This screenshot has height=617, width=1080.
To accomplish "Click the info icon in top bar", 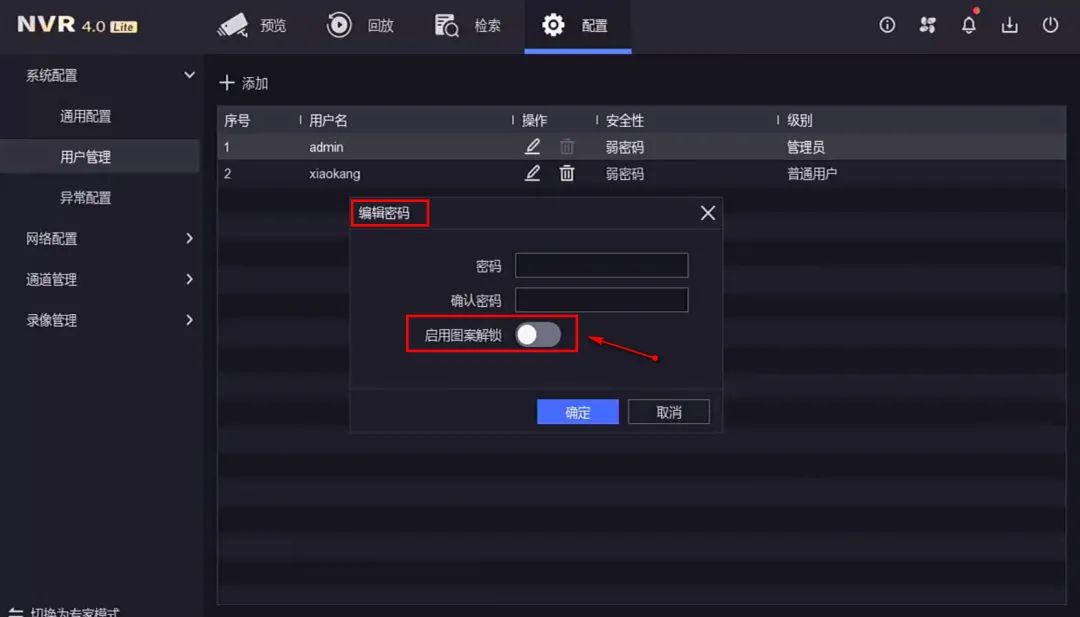I will coord(887,26).
